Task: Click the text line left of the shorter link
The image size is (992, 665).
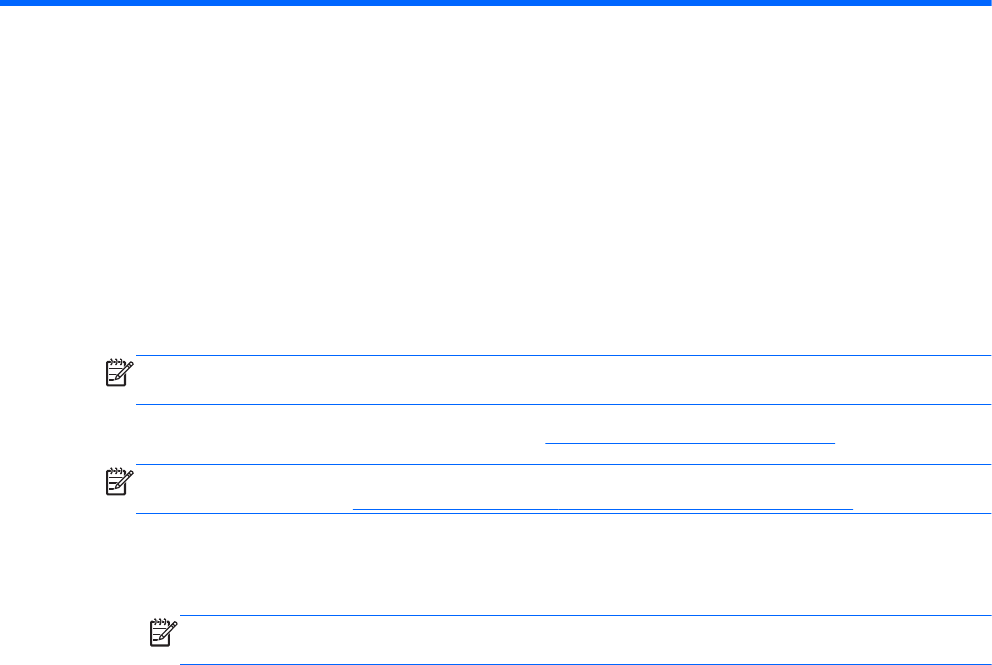Action: tap(340, 439)
